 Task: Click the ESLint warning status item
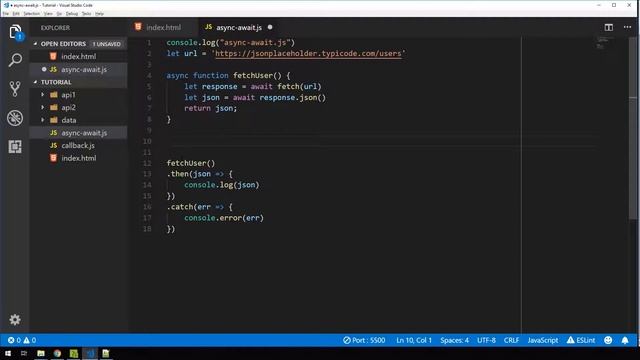tap(581, 340)
